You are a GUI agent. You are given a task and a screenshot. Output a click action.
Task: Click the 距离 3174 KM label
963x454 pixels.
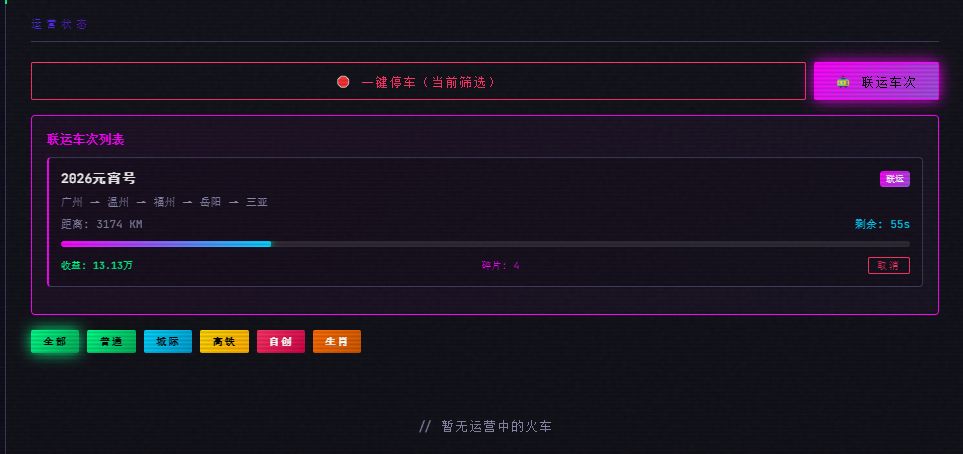coord(101,224)
